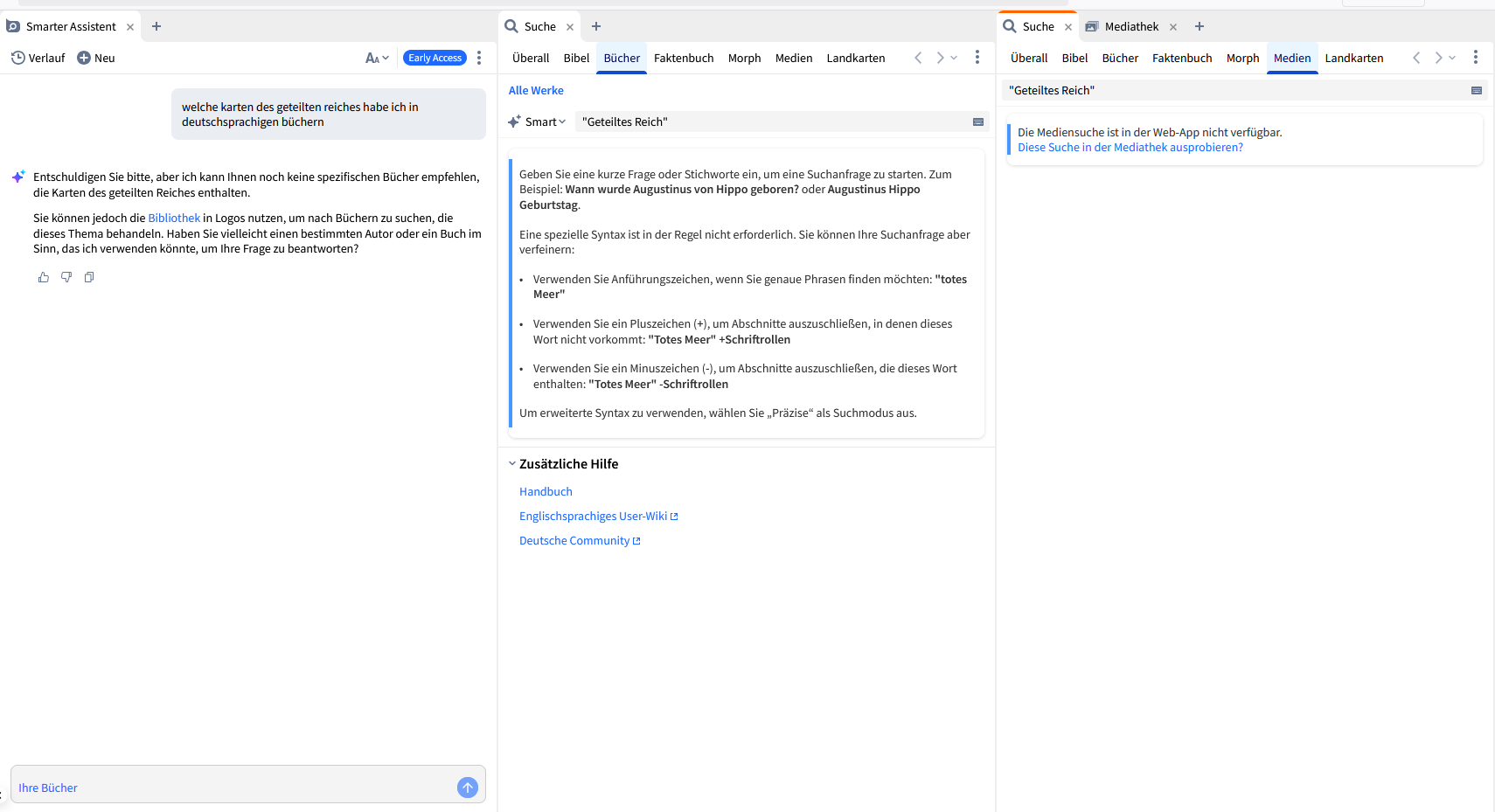Click the back navigation arrow in the Suche panel
This screenshot has width=1495, height=812.
pyautogui.click(x=918, y=57)
